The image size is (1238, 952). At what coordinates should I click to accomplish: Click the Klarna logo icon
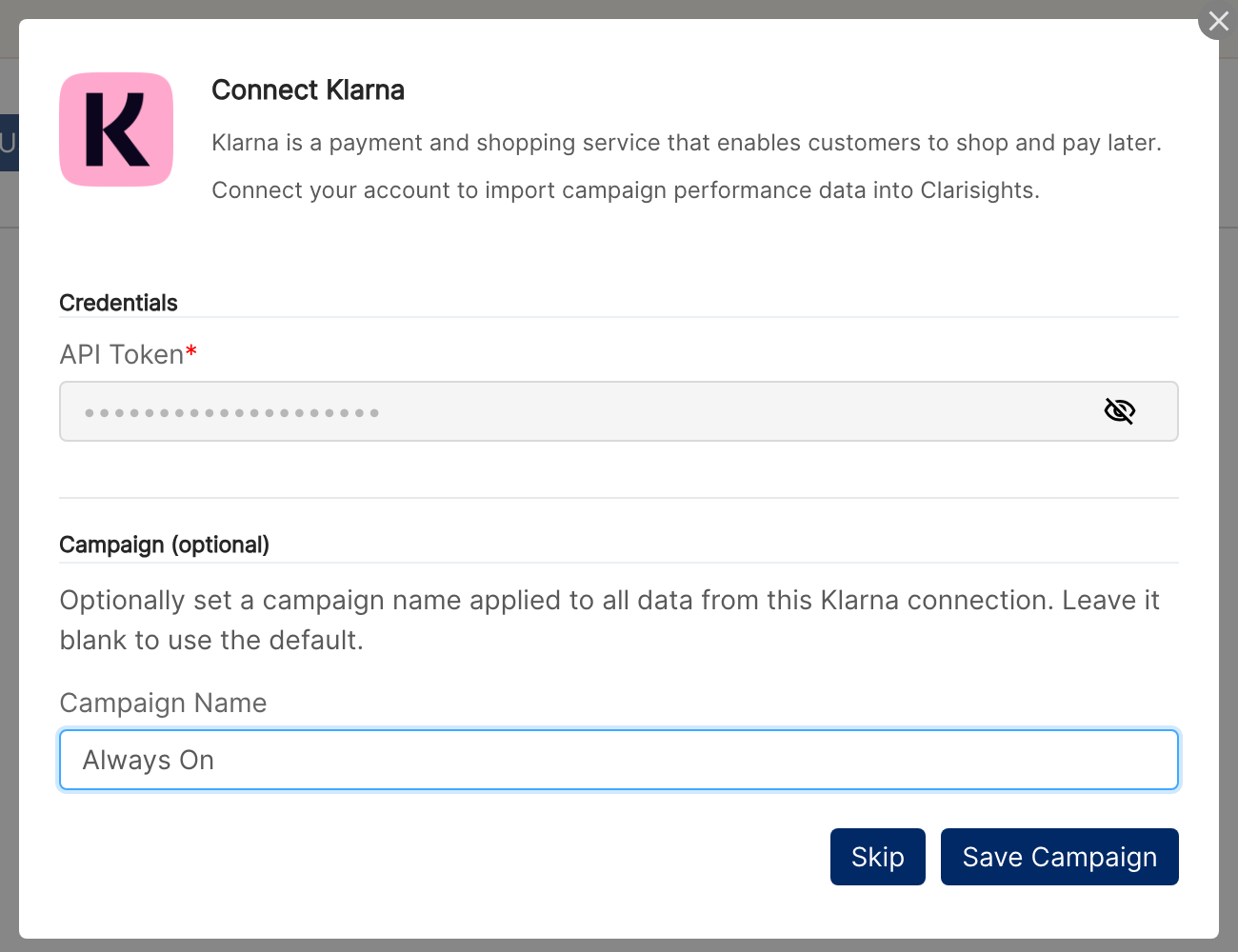pos(116,129)
